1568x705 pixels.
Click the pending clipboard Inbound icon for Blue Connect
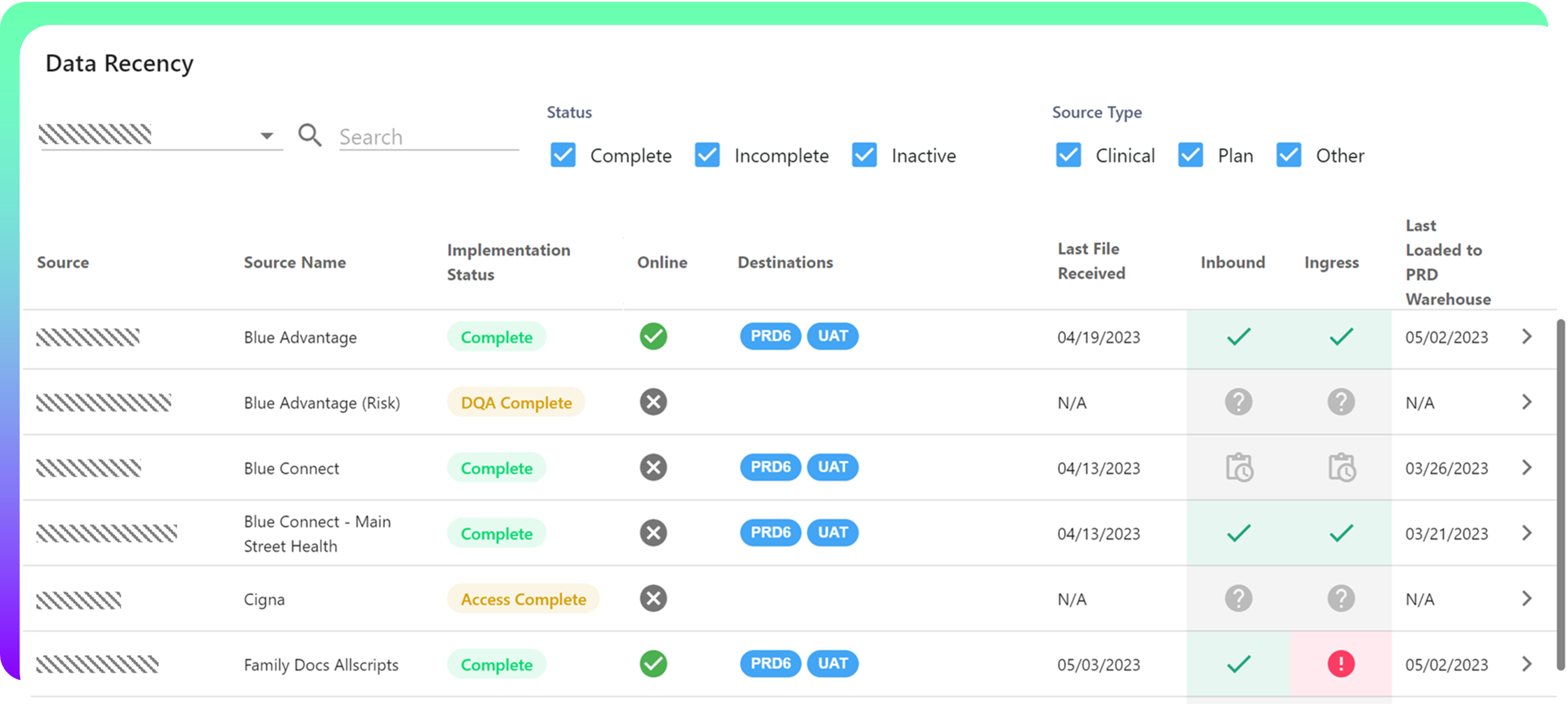click(x=1238, y=468)
